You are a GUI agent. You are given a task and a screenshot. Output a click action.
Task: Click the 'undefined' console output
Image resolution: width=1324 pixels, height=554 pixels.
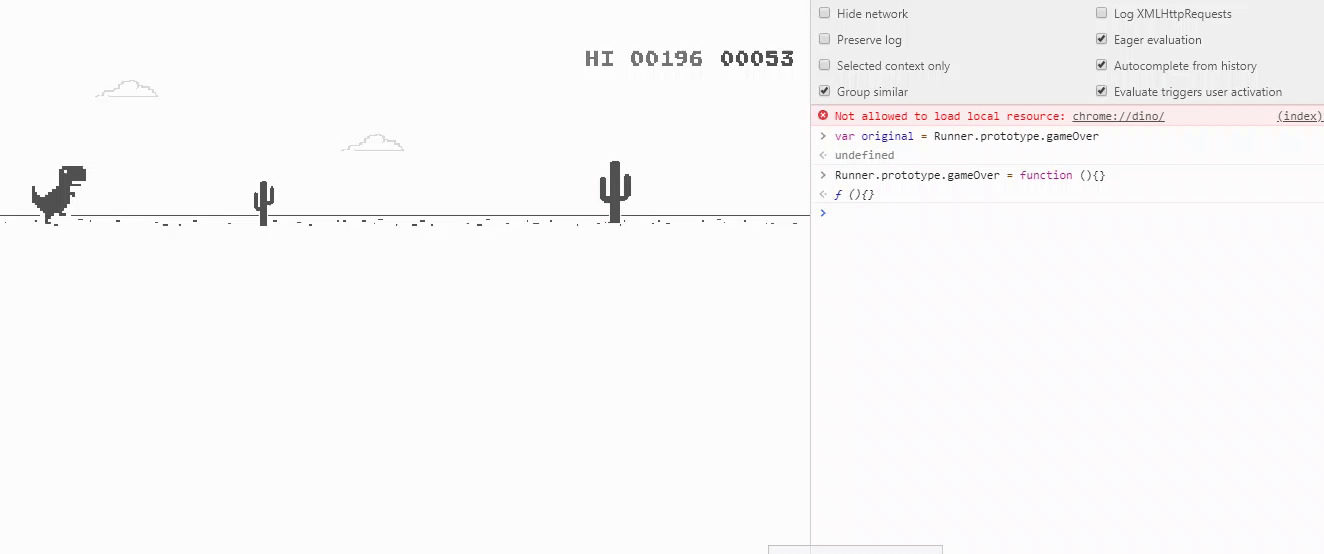pos(864,155)
